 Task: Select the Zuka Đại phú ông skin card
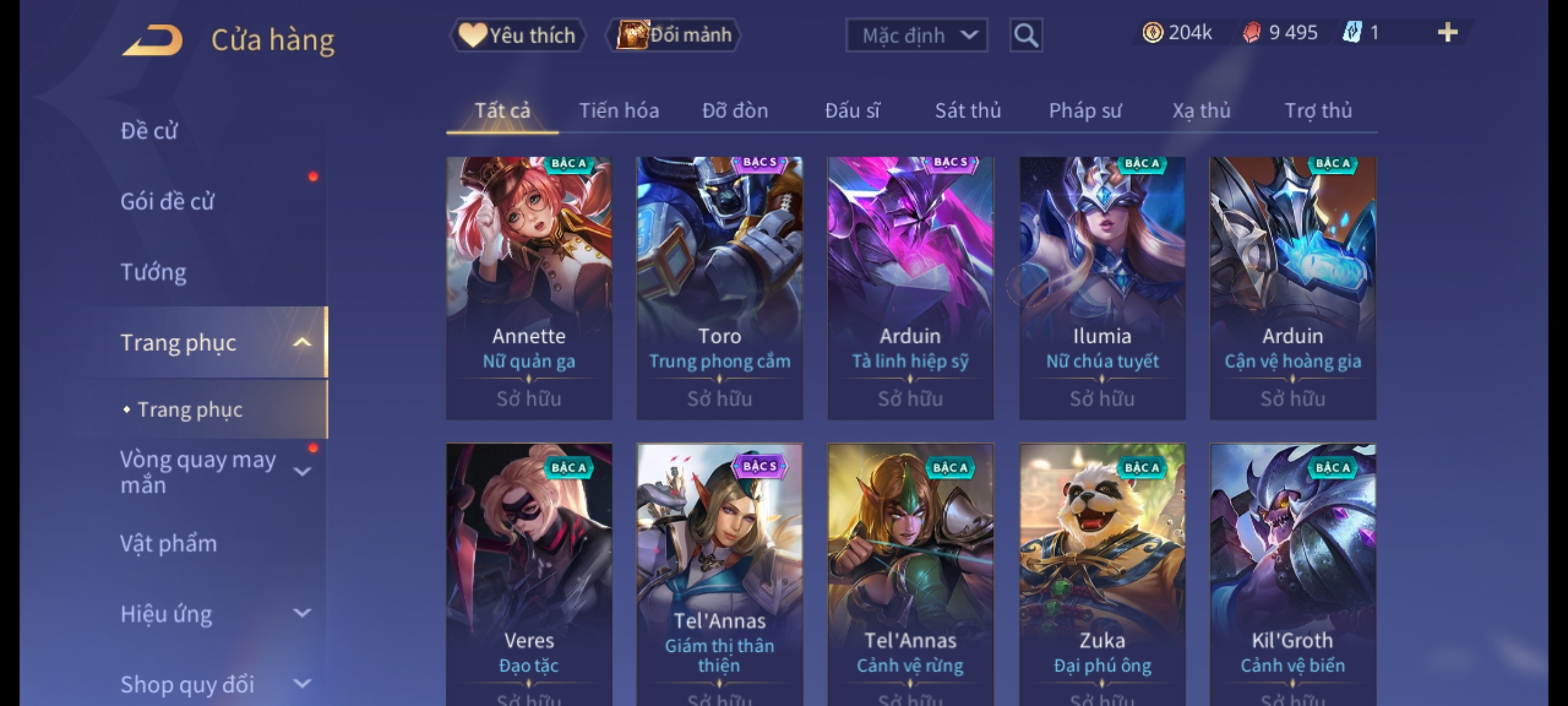pyautogui.click(x=1102, y=575)
